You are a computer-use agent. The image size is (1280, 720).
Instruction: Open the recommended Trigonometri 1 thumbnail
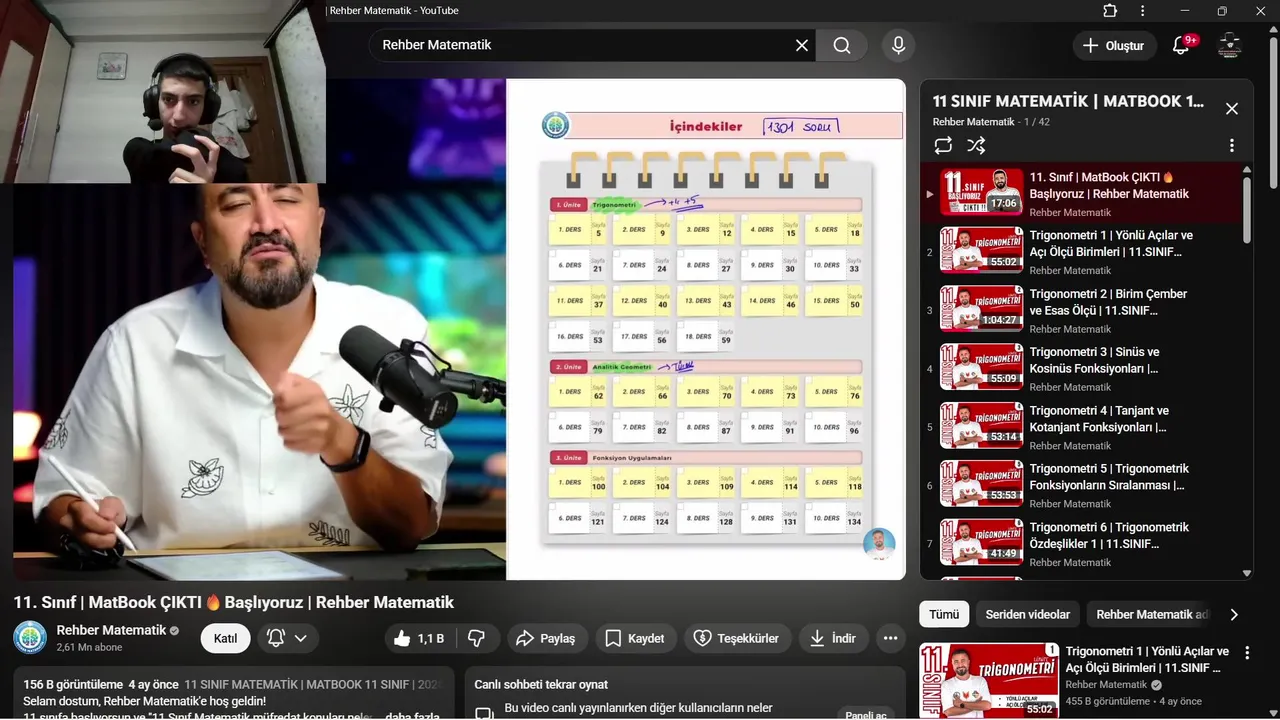point(987,682)
